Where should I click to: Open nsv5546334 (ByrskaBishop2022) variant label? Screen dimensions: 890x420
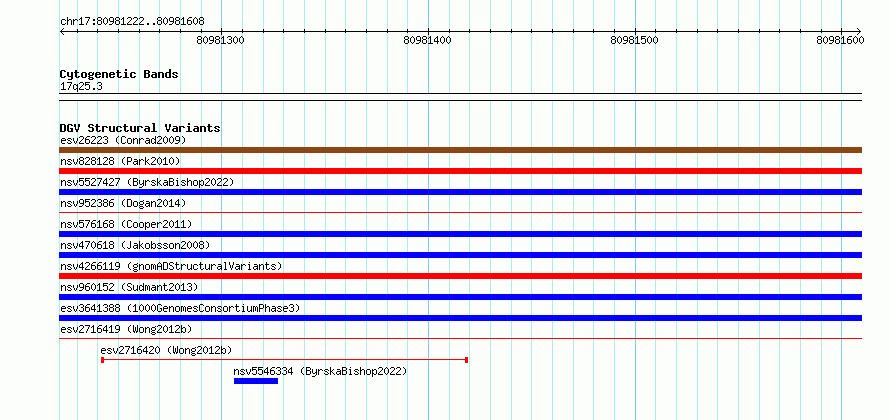pyautogui.click(x=320, y=371)
